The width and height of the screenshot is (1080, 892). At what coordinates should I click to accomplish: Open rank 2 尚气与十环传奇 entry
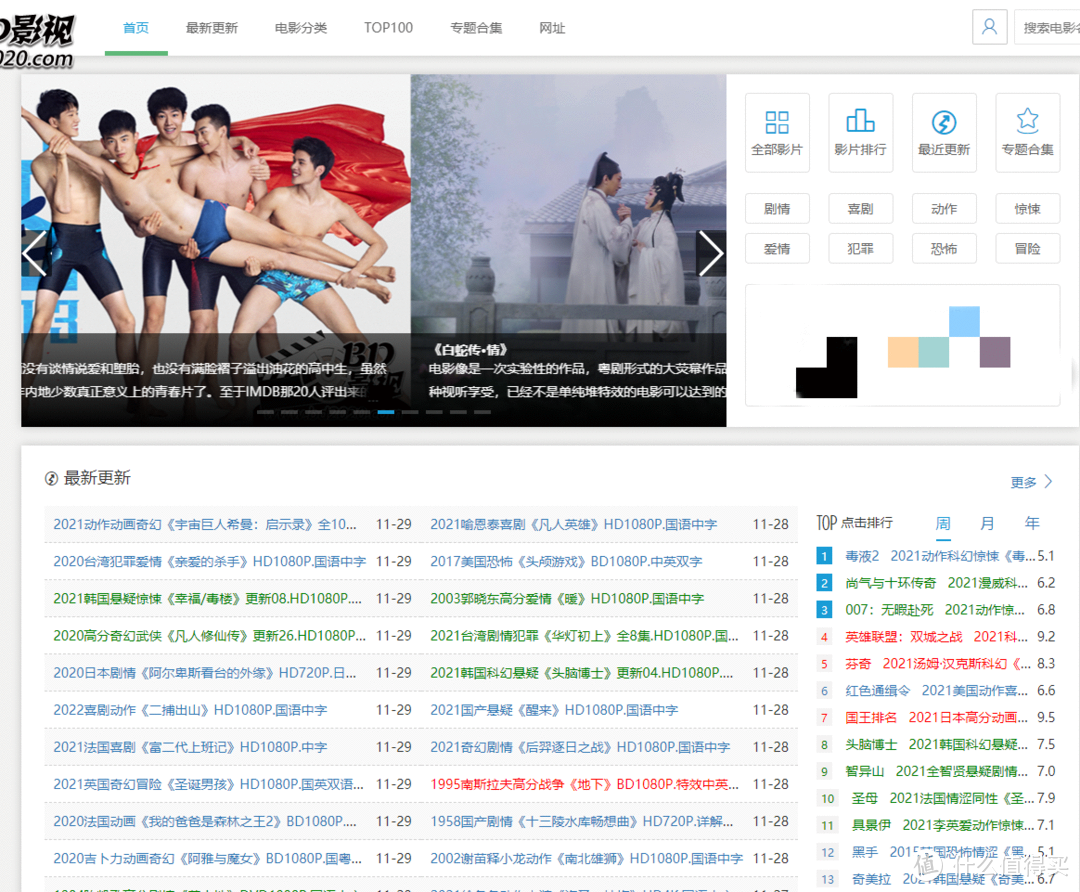pos(936,583)
